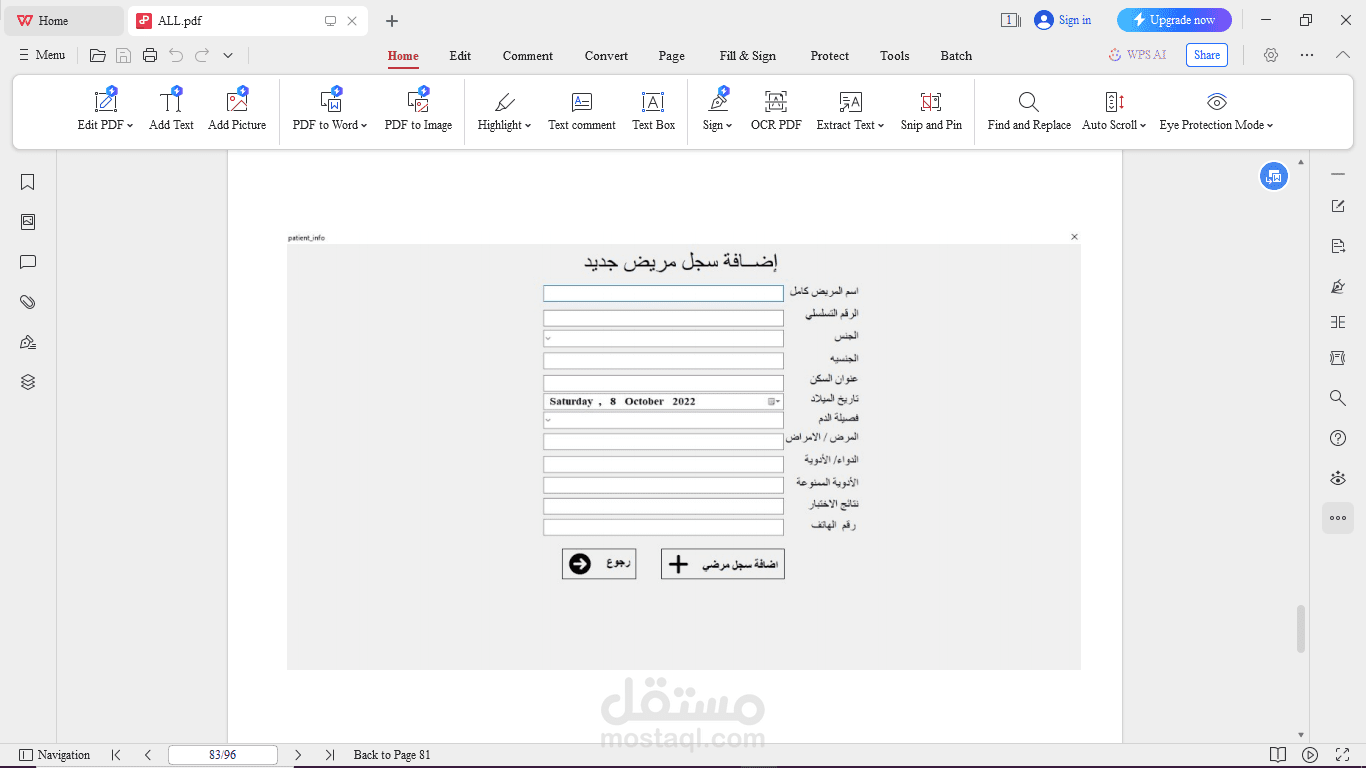Open a new tab with the plus button
This screenshot has height=768, width=1366.
click(392, 20)
